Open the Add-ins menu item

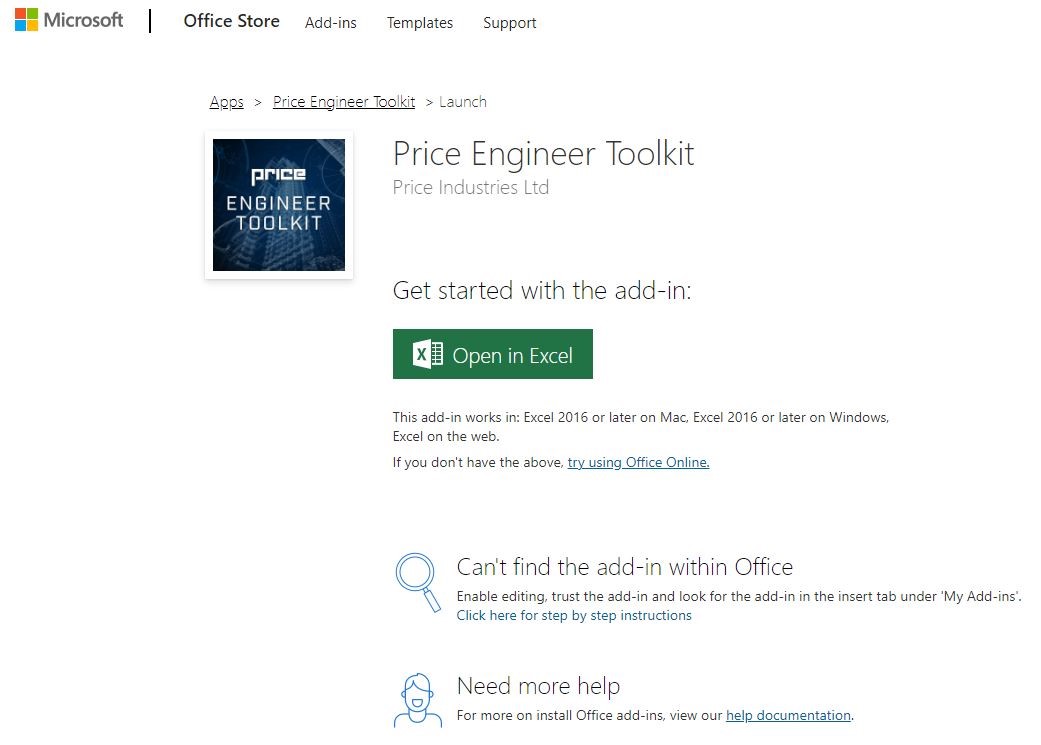click(330, 23)
